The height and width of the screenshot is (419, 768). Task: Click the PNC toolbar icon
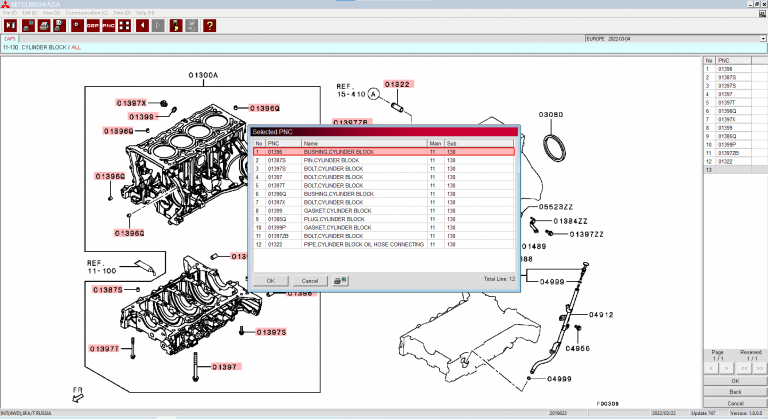pos(108,24)
